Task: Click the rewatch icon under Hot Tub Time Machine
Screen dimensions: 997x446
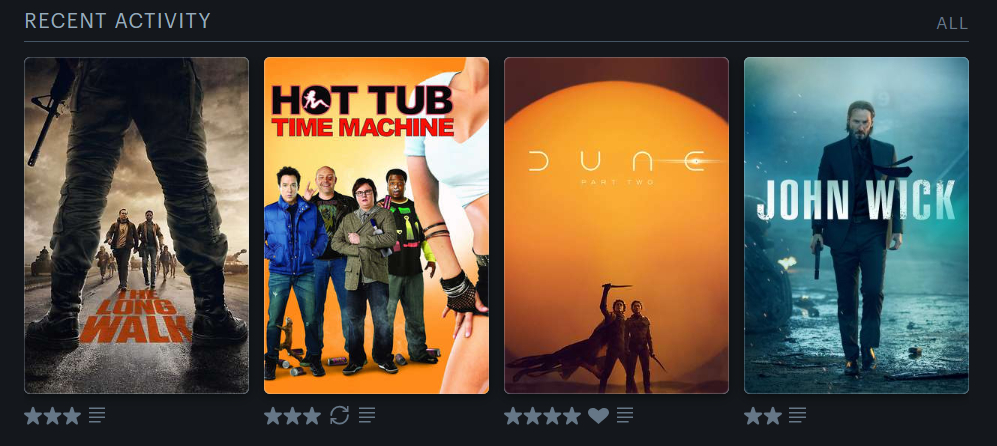Action: [340, 415]
